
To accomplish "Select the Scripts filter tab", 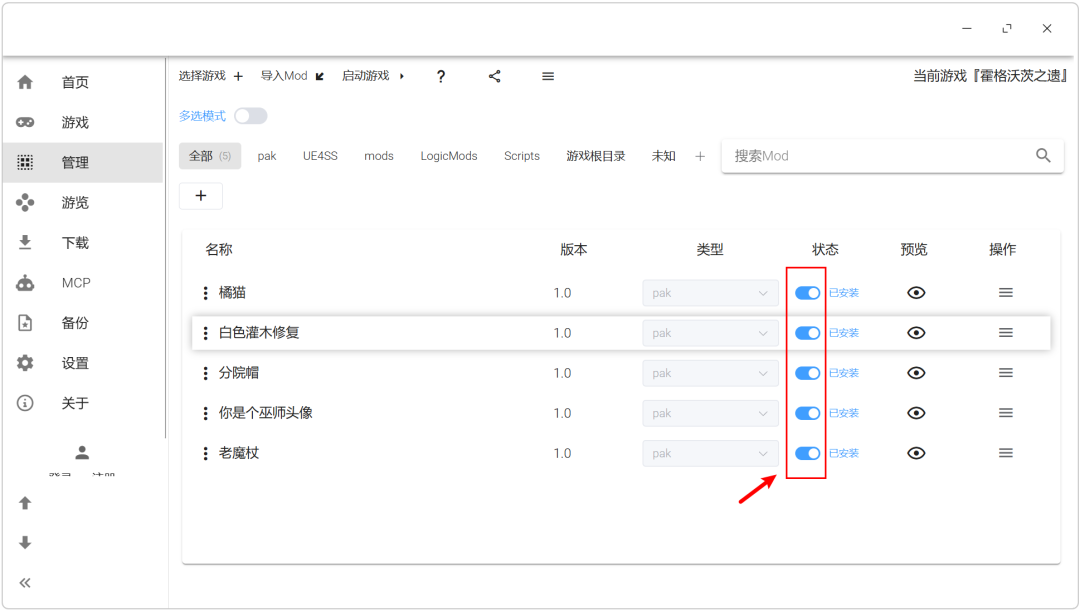I will pos(522,156).
